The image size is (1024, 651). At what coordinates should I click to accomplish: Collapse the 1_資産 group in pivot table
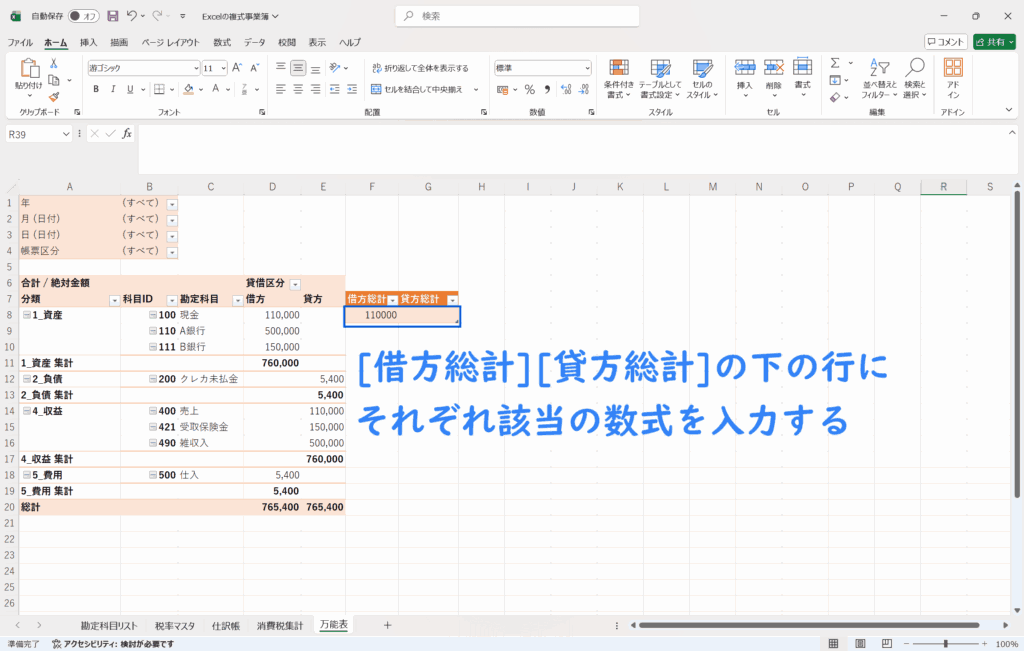tap(26, 315)
